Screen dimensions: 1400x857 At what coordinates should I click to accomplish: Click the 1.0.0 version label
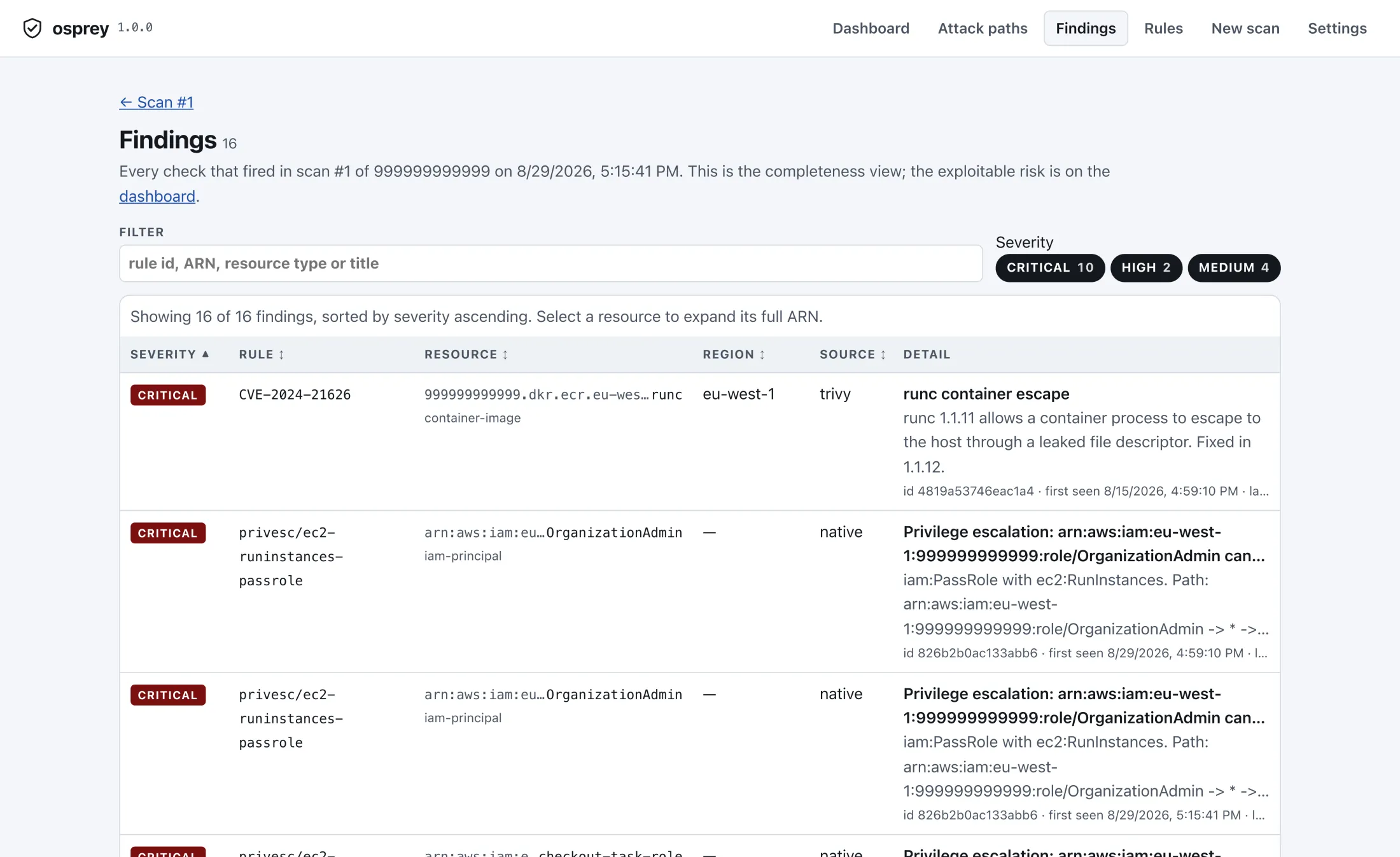(135, 27)
